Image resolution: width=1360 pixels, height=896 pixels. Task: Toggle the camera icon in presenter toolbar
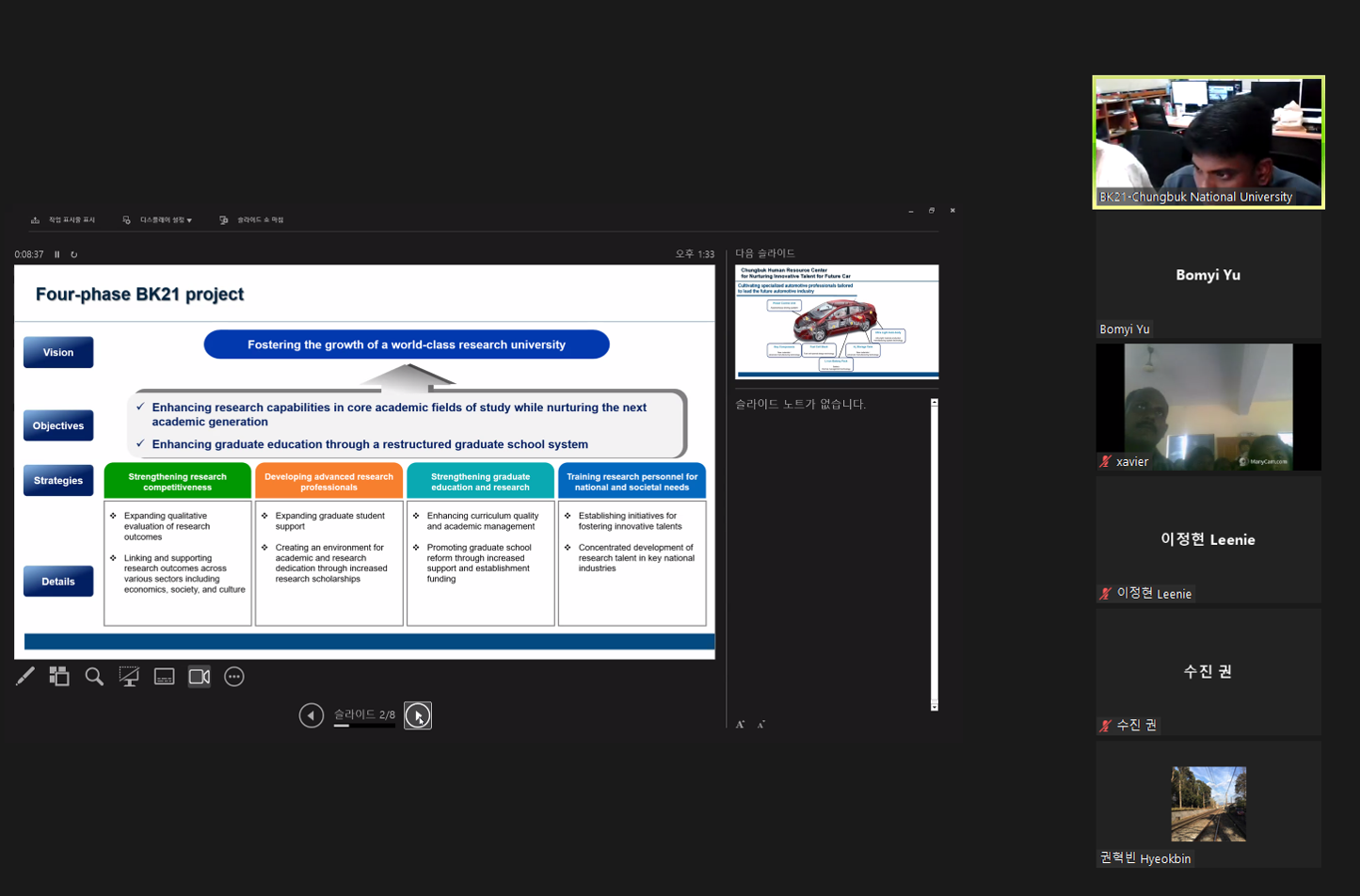point(200,677)
